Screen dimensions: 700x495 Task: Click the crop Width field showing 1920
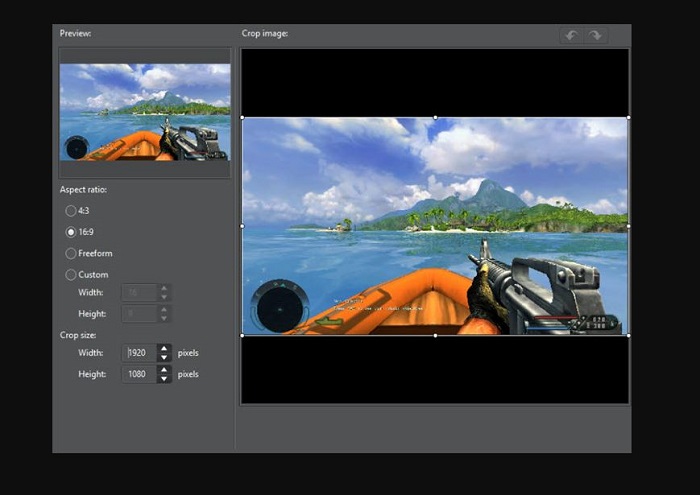pos(140,353)
